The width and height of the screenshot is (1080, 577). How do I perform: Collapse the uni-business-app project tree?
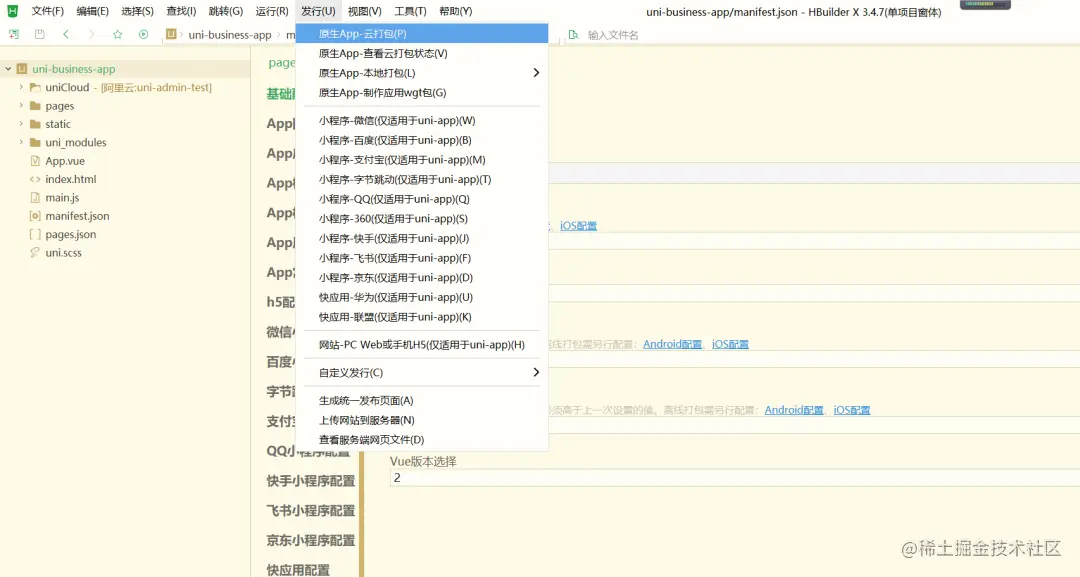pos(9,68)
